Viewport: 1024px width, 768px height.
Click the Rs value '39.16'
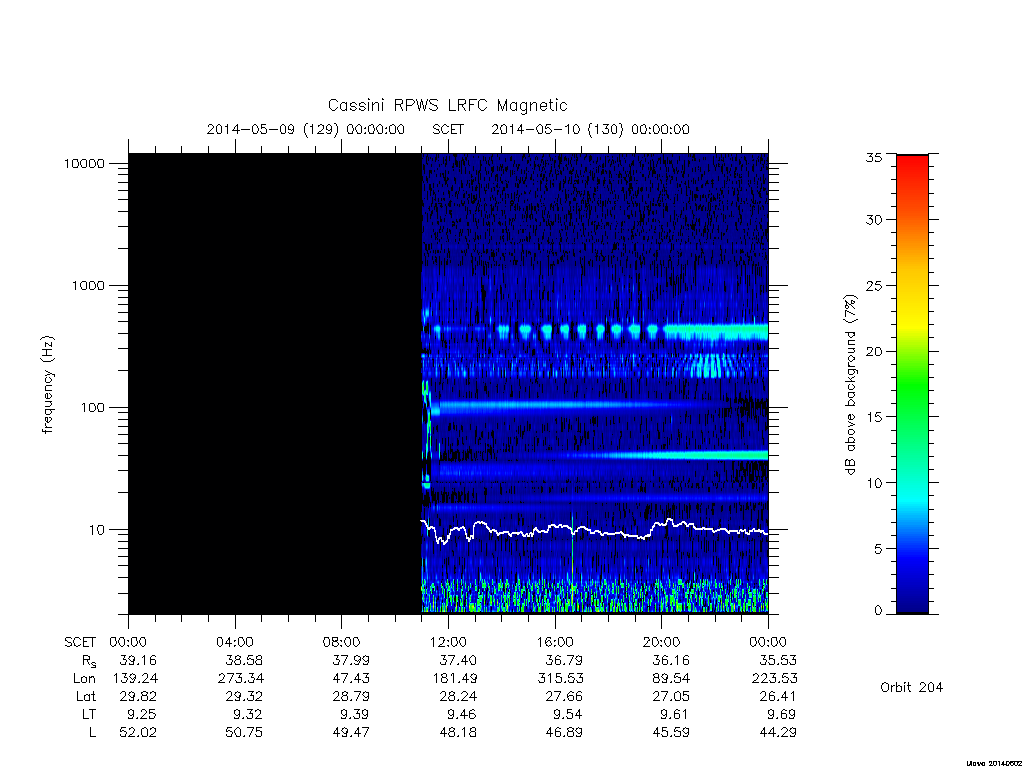coord(138,660)
